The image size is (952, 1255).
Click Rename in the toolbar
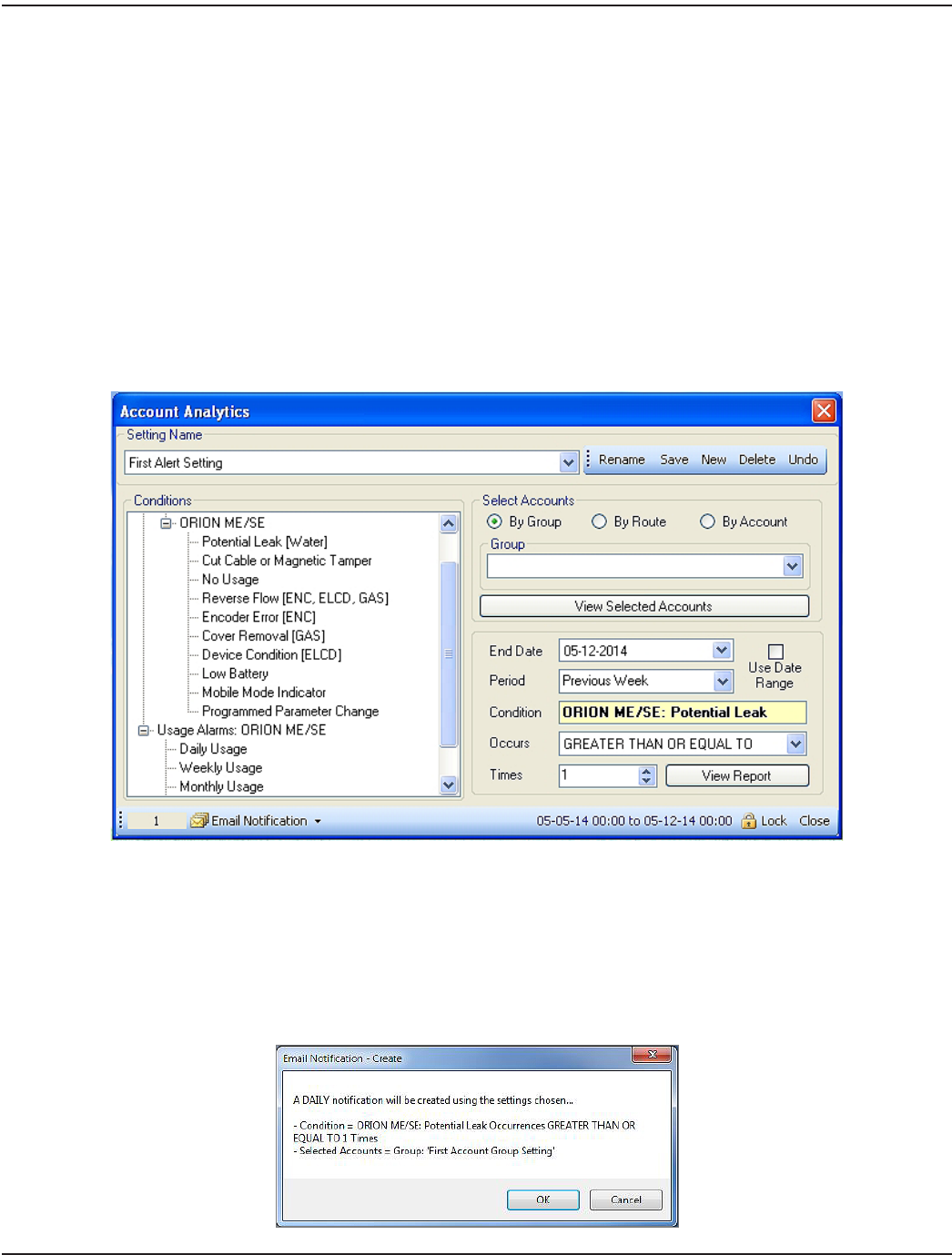click(x=622, y=460)
